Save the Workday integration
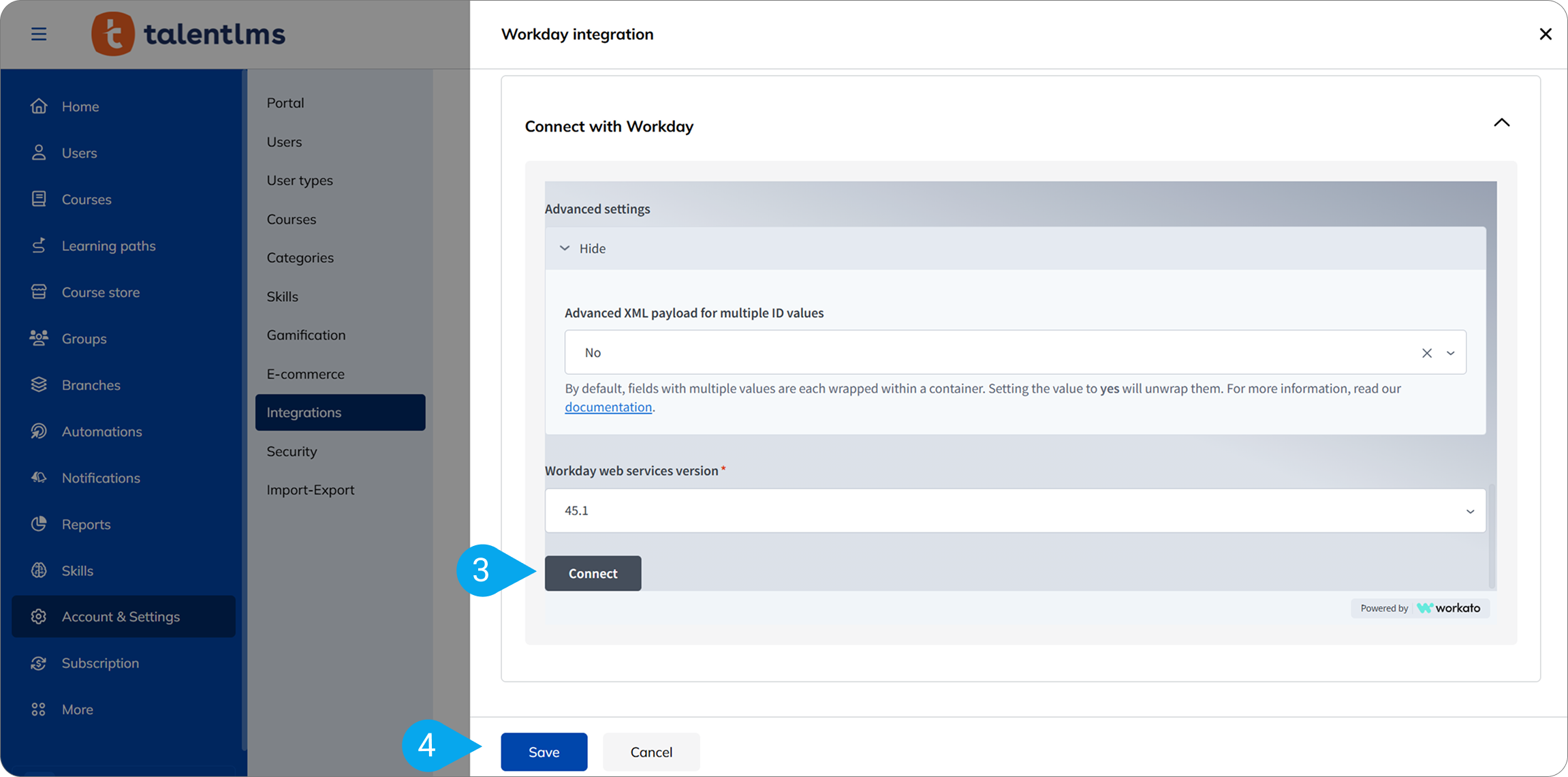Screen dimensions: 1568x777 (544, 752)
